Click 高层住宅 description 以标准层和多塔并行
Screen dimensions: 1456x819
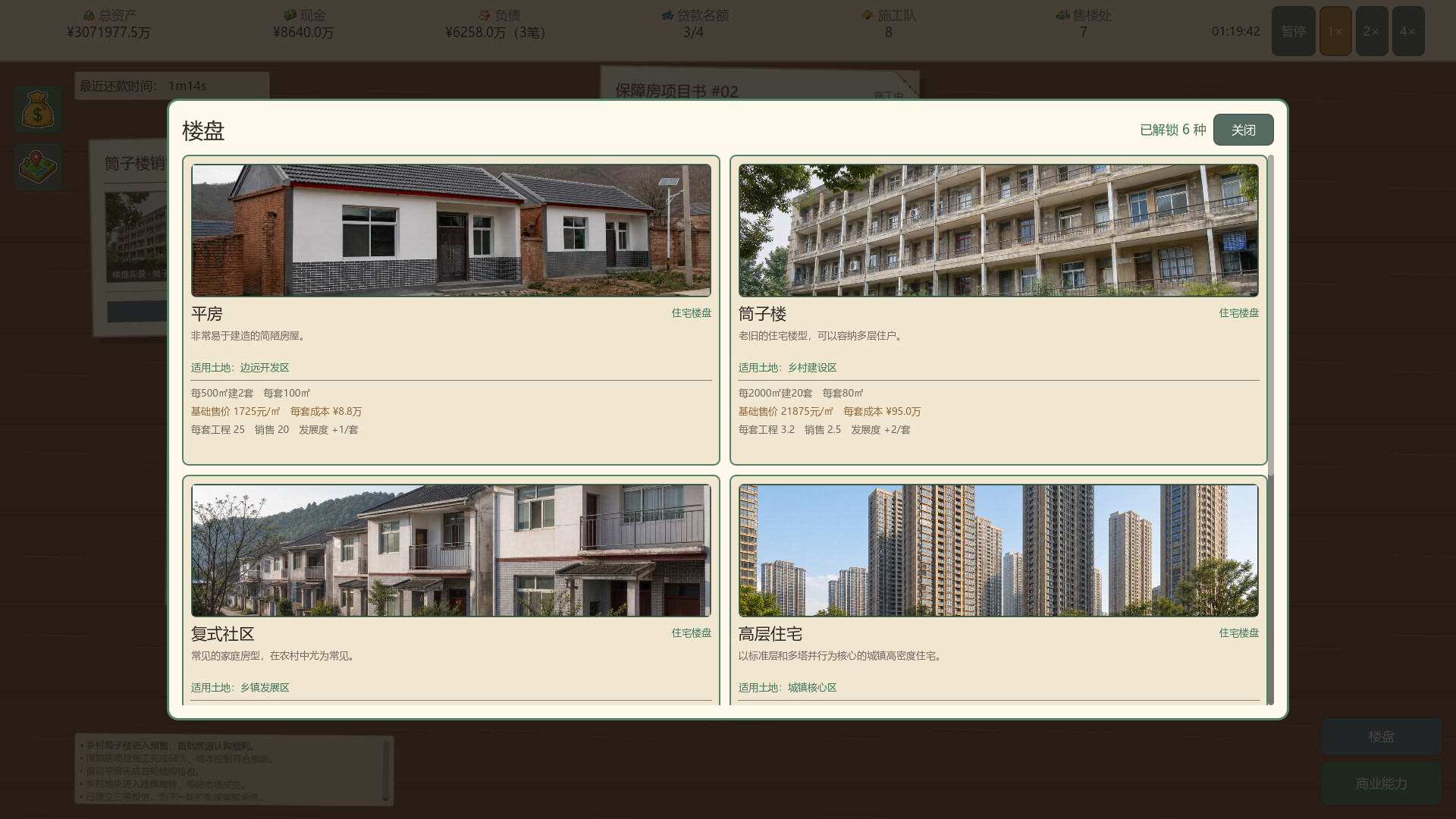842,656
